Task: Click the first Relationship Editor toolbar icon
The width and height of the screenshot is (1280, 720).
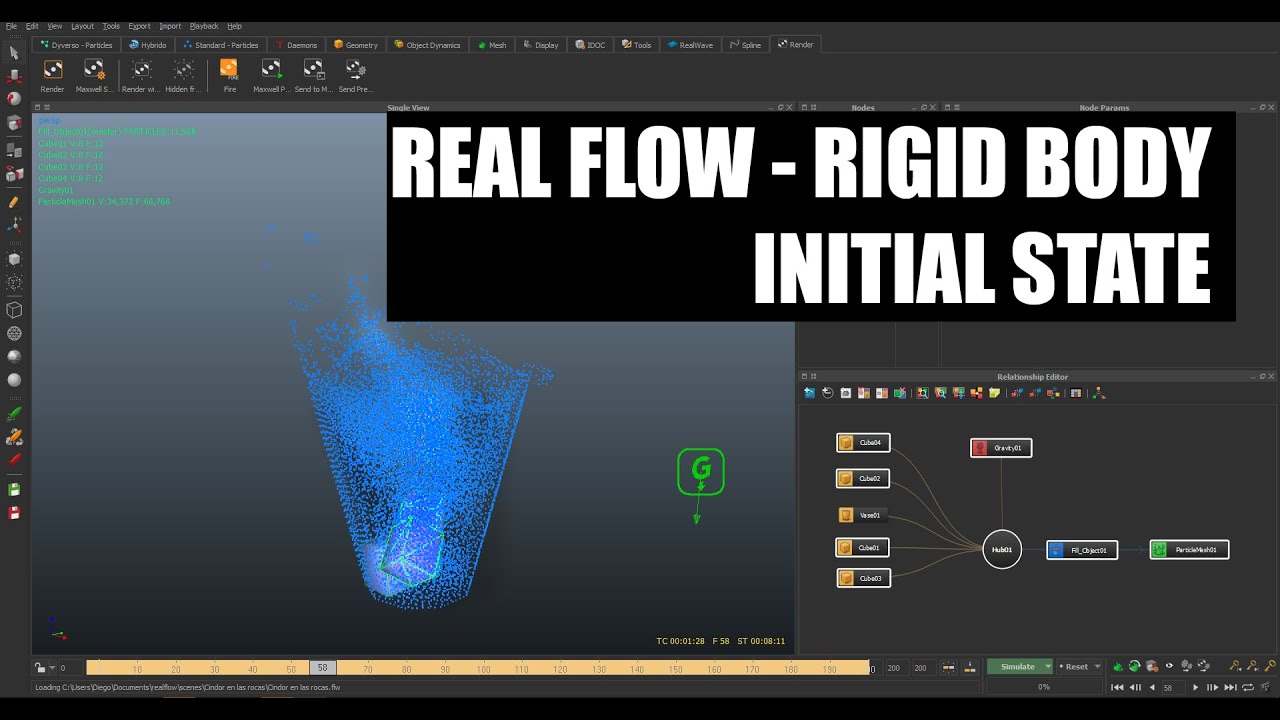Action: click(810, 393)
